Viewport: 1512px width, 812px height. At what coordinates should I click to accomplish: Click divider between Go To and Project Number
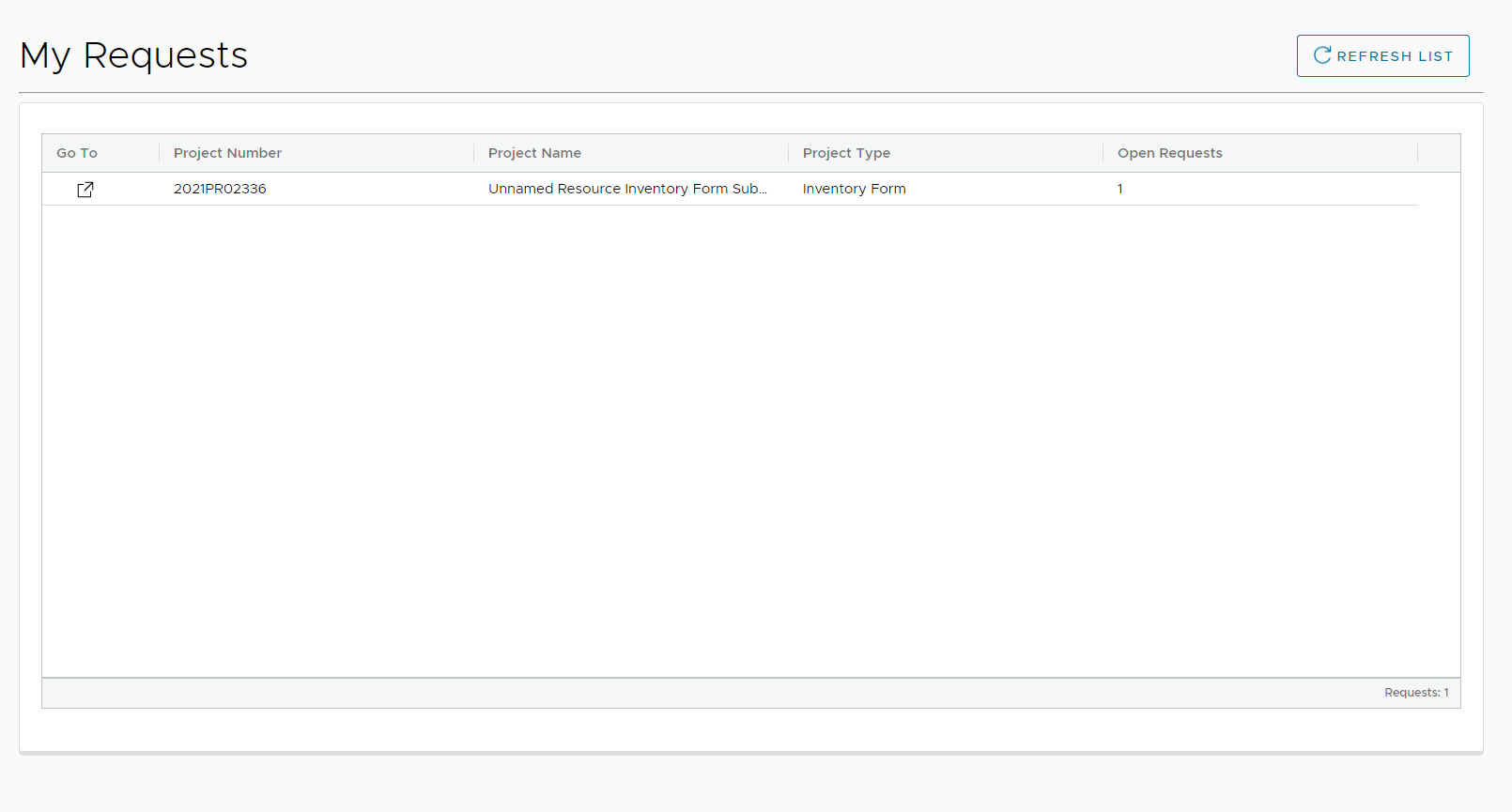coord(160,153)
